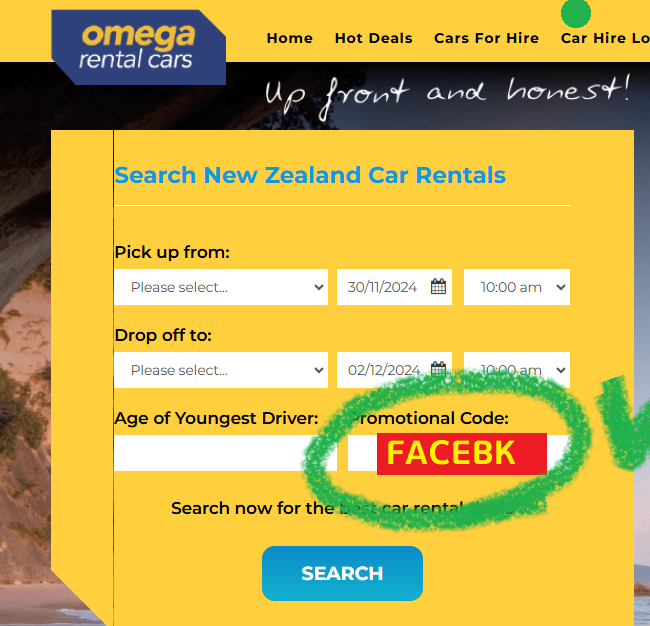Go to the Home menu item
650x626 pixels.
click(x=289, y=38)
